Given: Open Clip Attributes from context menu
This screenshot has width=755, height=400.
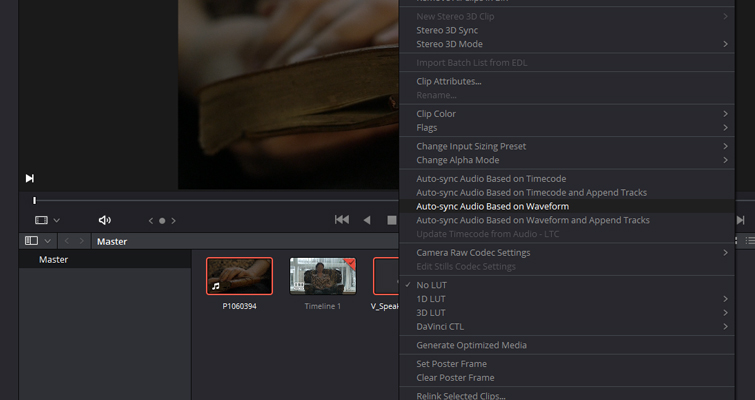Looking at the screenshot, I should click(448, 81).
